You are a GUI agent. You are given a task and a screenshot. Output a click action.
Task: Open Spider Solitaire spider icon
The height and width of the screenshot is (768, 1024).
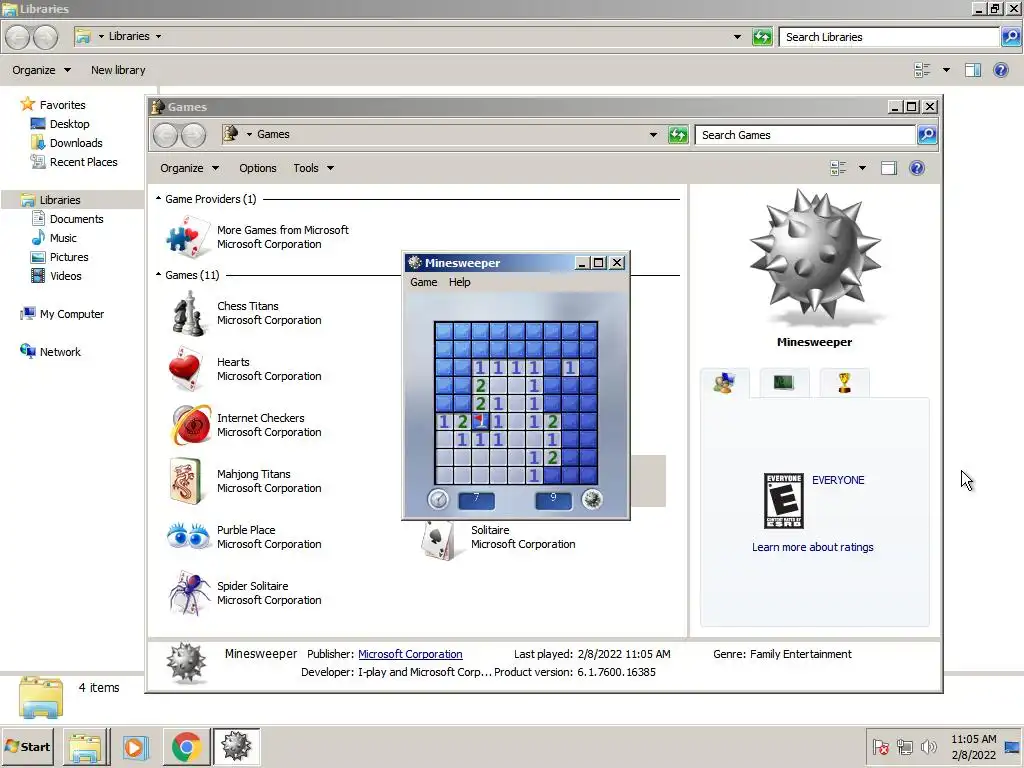[189, 592]
